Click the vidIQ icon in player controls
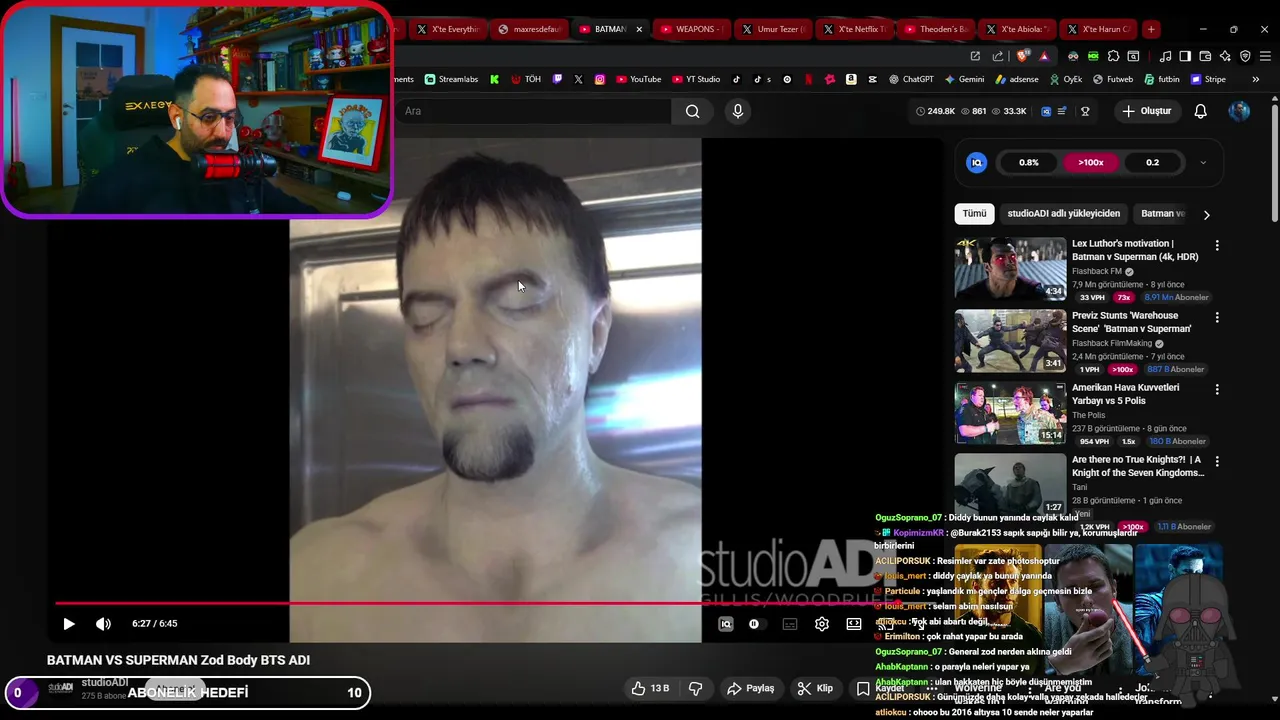The height and width of the screenshot is (720, 1280). coord(726,624)
